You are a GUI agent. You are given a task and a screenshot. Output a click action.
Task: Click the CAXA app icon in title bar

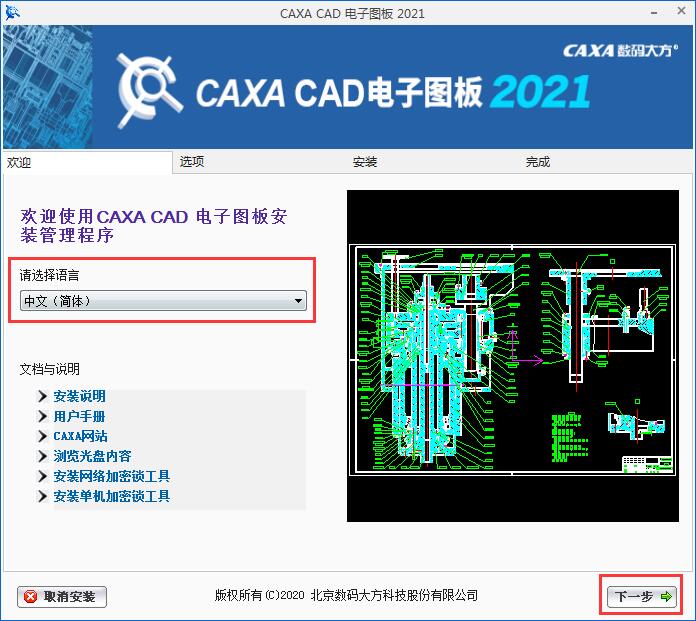(12, 13)
